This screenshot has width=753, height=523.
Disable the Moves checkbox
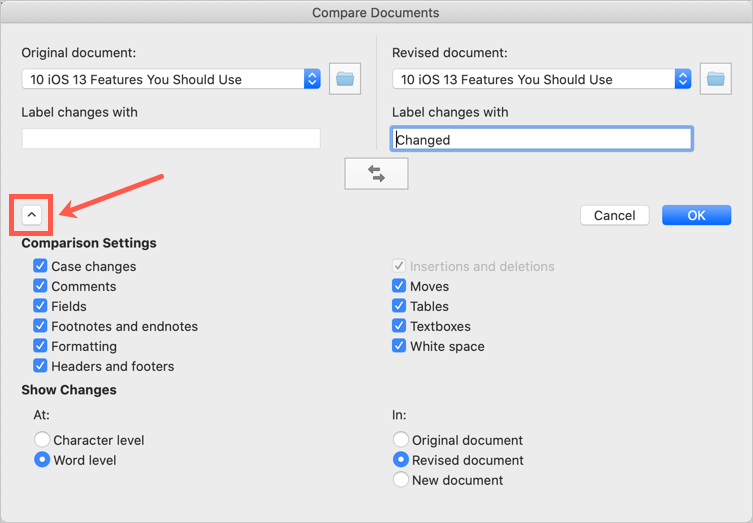click(x=399, y=286)
